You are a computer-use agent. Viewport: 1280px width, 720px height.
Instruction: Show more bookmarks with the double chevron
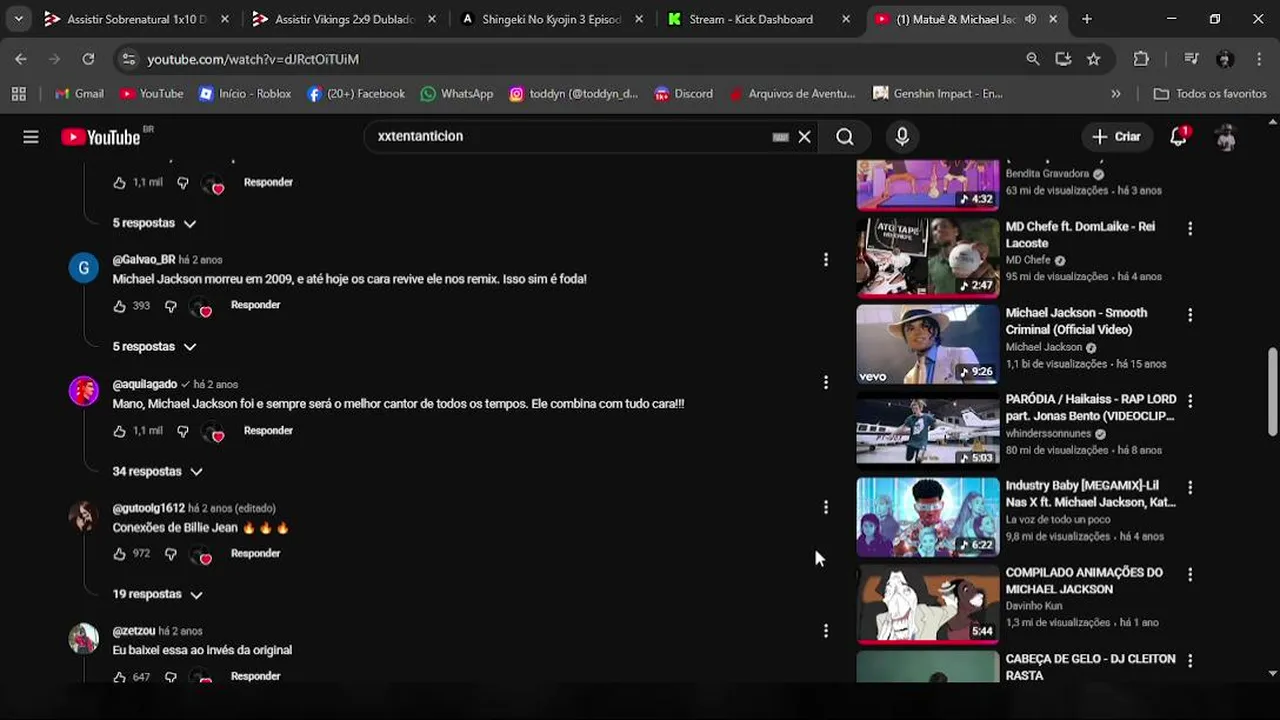tap(1116, 94)
